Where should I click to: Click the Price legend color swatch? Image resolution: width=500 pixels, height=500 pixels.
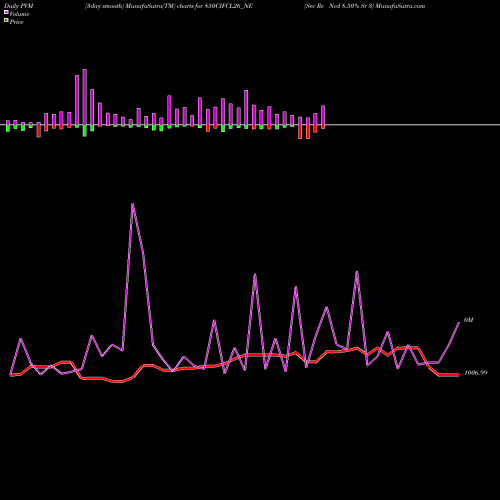pyautogui.click(x=6, y=21)
